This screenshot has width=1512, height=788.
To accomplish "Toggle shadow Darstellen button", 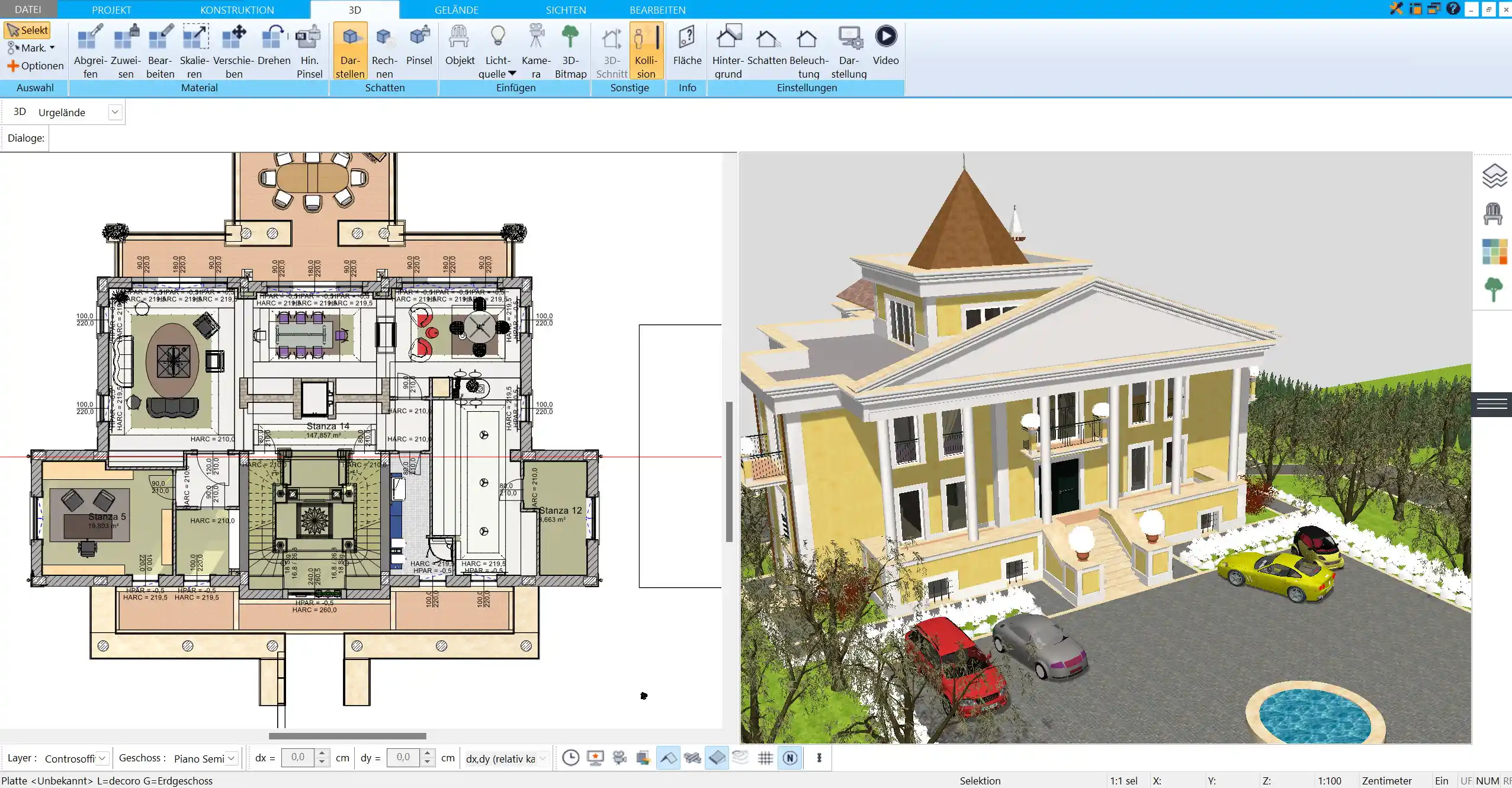I will coord(350,51).
